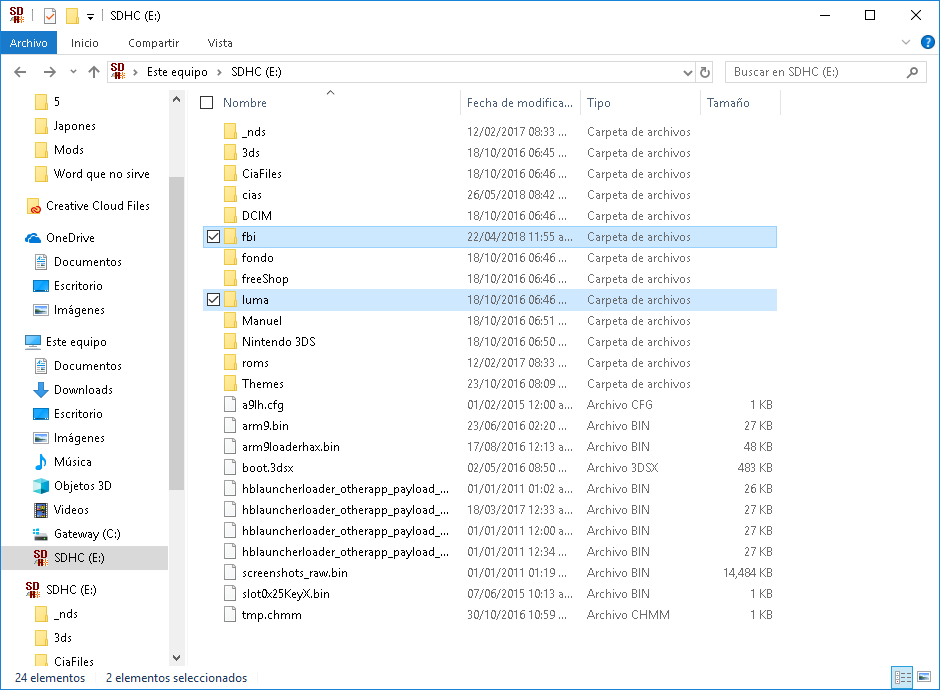Viewport: 940px width, 690px height.
Task: Uncheck the luma folder checkbox
Action: pyautogui.click(x=213, y=300)
